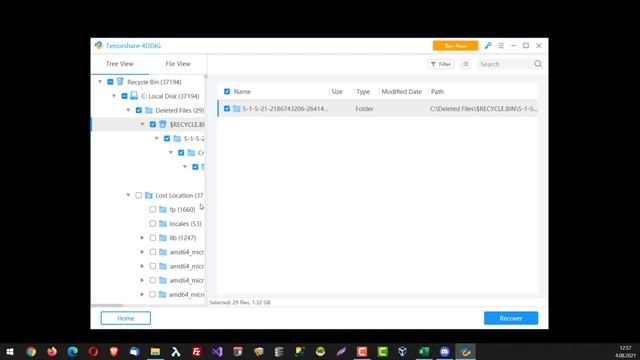Image resolution: width=640 pixels, height=360 pixels.
Task: Click the Recover button
Action: click(x=511, y=318)
